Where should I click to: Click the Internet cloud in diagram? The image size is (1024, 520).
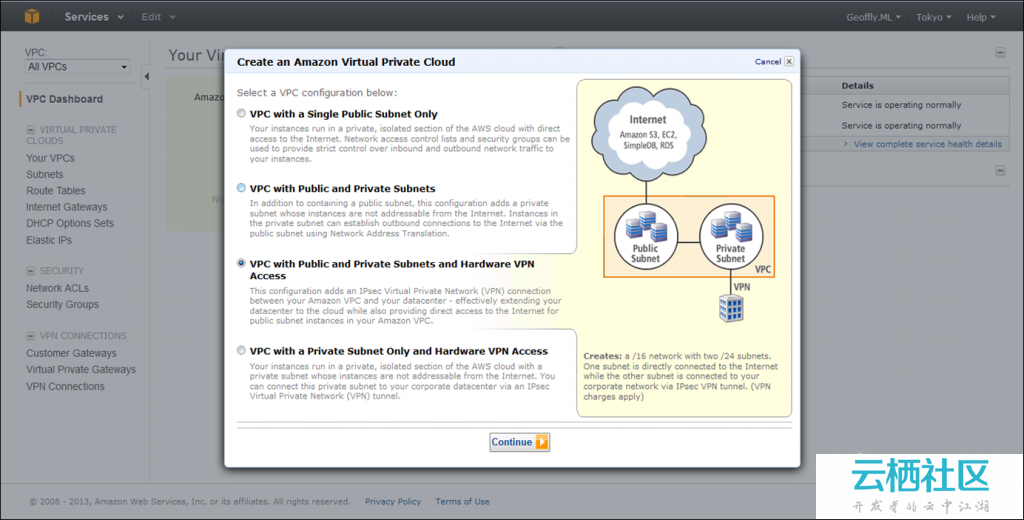(647, 132)
